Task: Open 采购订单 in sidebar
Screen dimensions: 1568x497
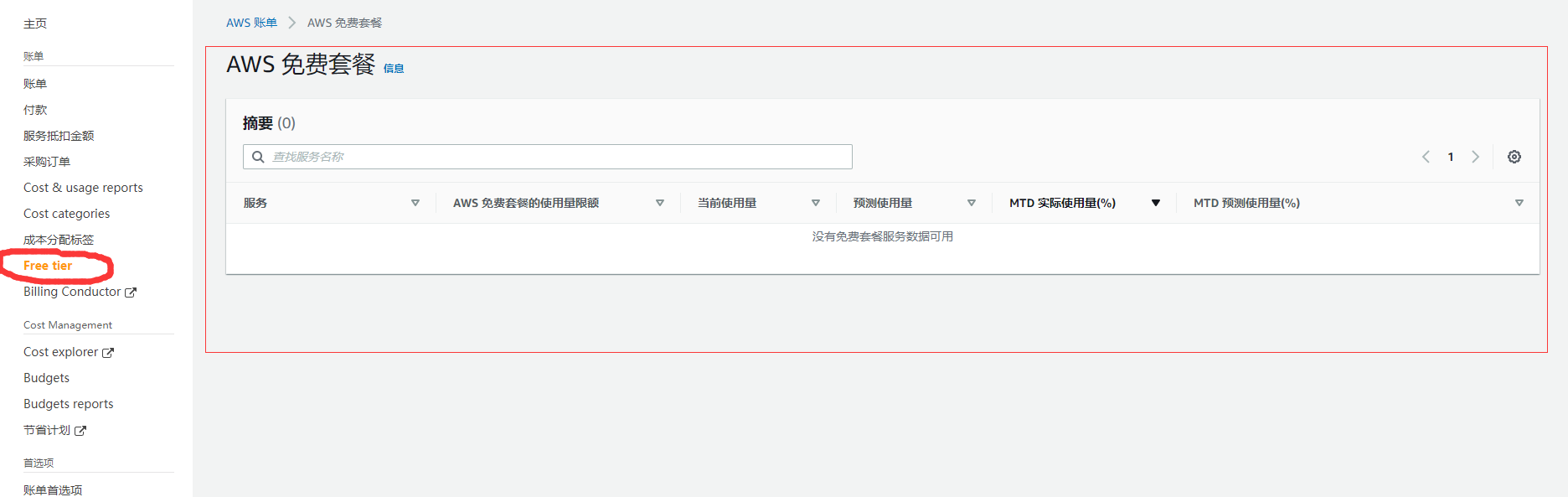Action: pyautogui.click(x=47, y=162)
